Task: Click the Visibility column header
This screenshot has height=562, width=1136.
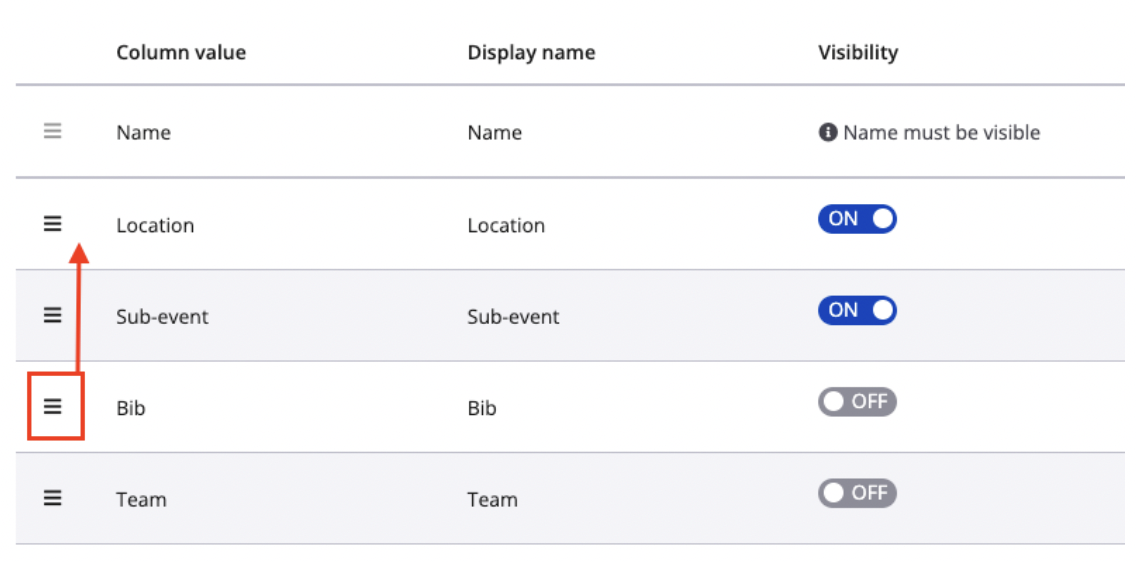Action: coord(858,52)
